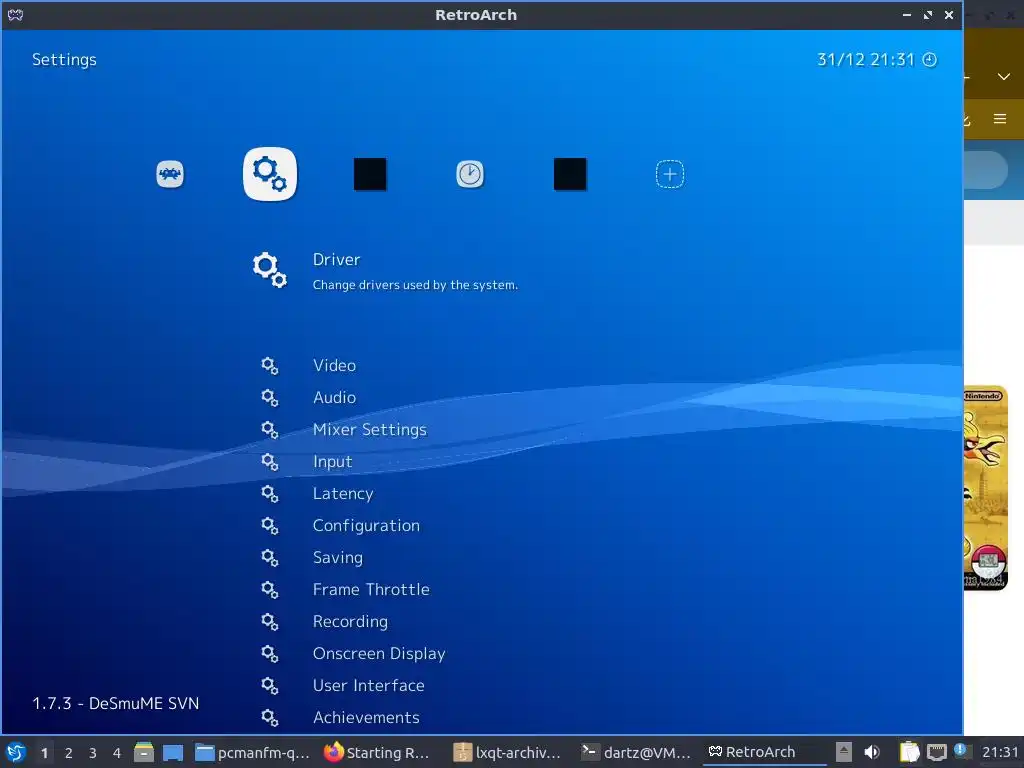Open Recording settings
Screen dimensions: 1024x768
(350, 622)
